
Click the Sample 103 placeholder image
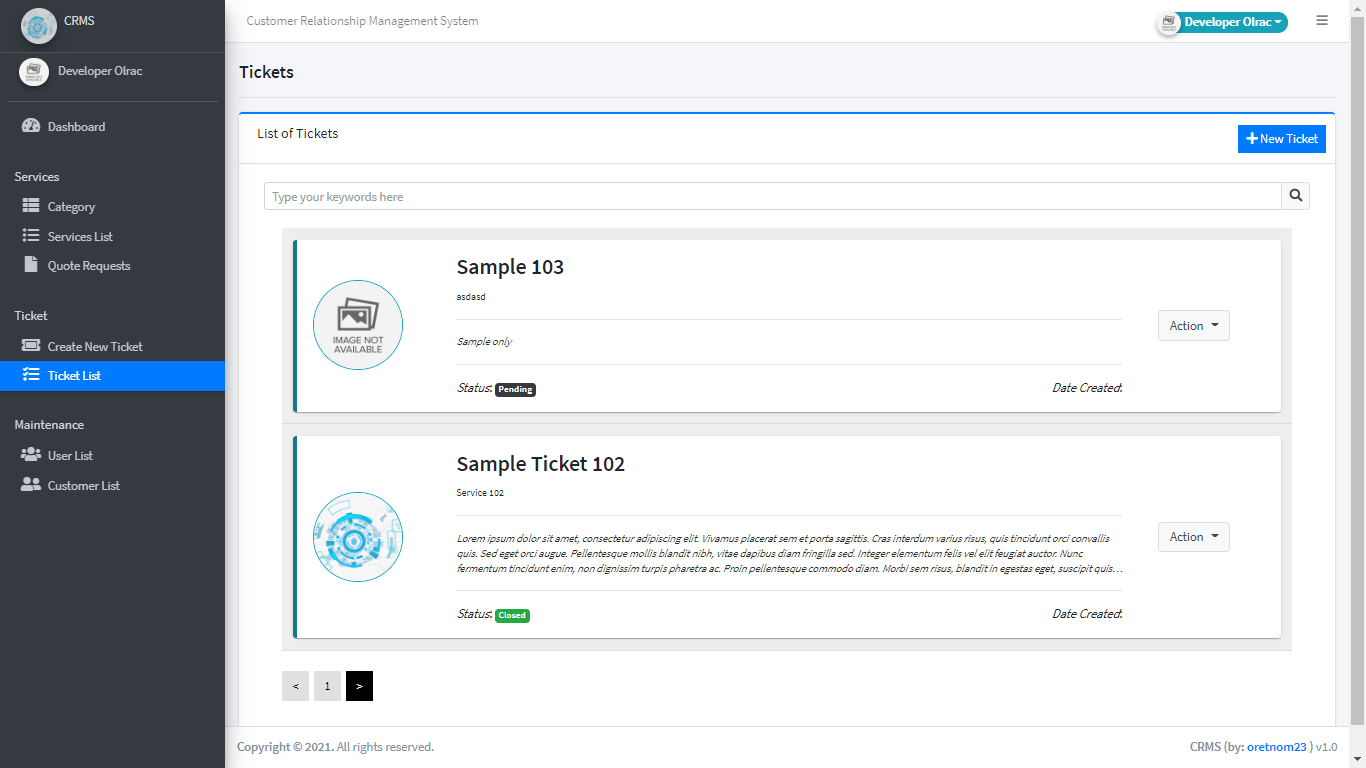pos(358,325)
